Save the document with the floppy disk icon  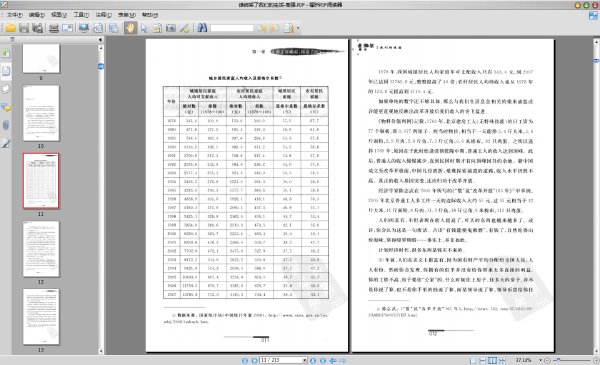[x=24, y=28]
